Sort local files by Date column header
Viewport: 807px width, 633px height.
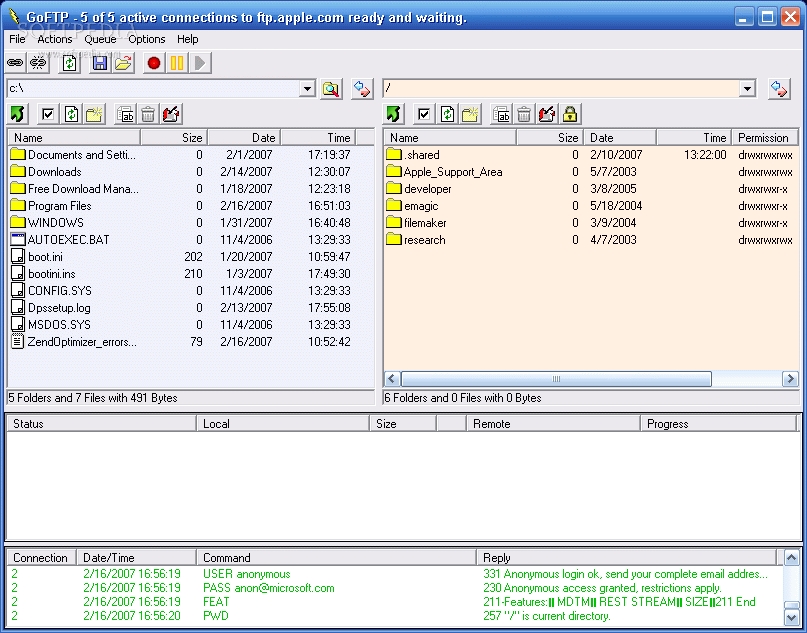[x=244, y=137]
